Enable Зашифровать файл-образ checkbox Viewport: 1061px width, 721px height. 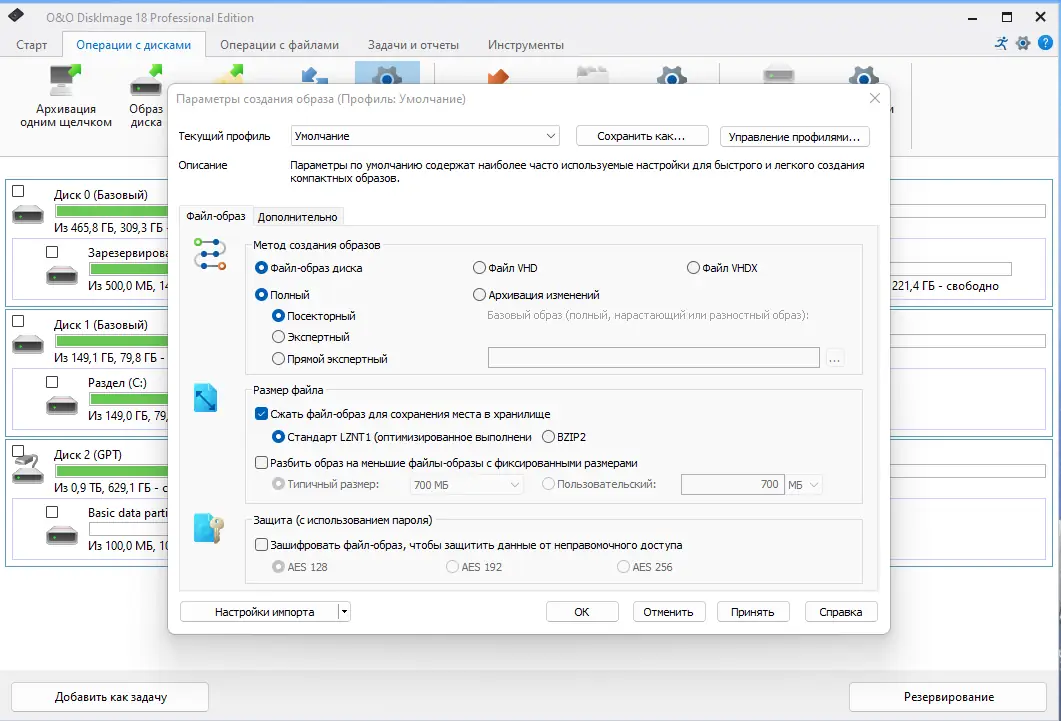click(x=261, y=544)
